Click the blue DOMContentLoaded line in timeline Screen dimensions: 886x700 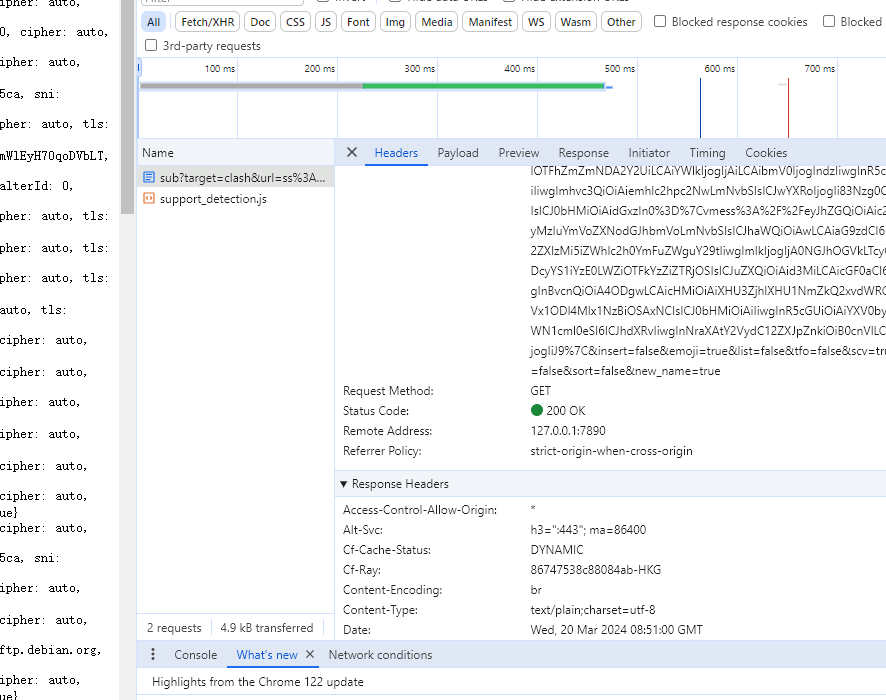[x=700, y=107]
